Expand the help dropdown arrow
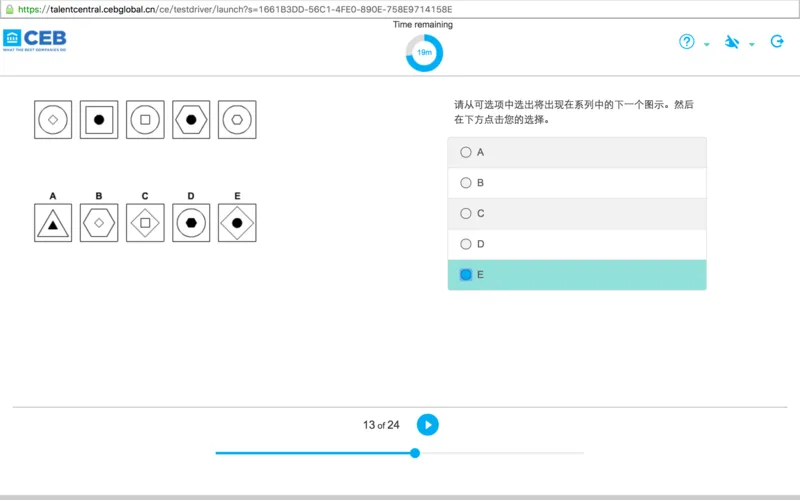 click(x=707, y=44)
